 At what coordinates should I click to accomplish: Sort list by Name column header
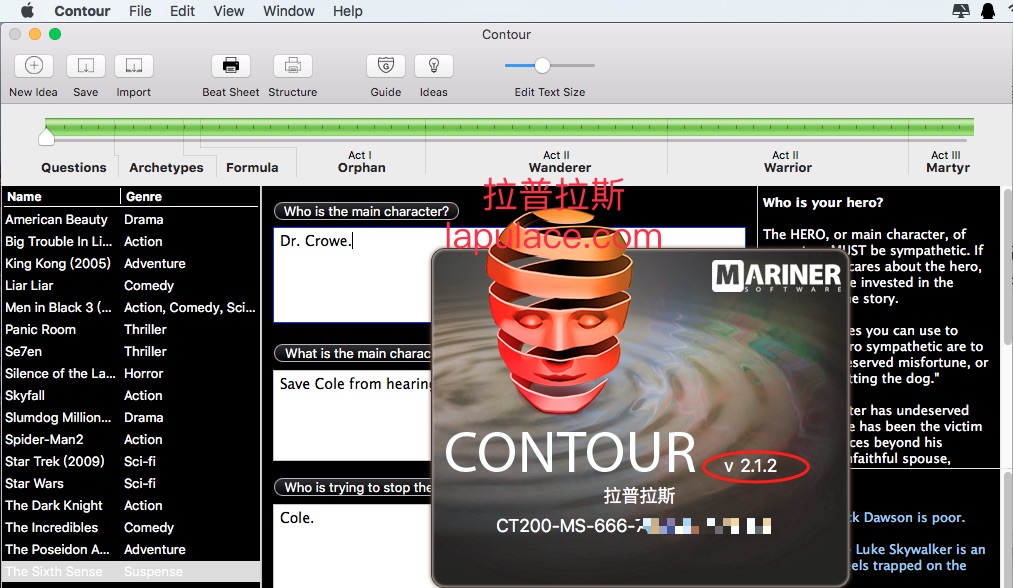point(61,196)
